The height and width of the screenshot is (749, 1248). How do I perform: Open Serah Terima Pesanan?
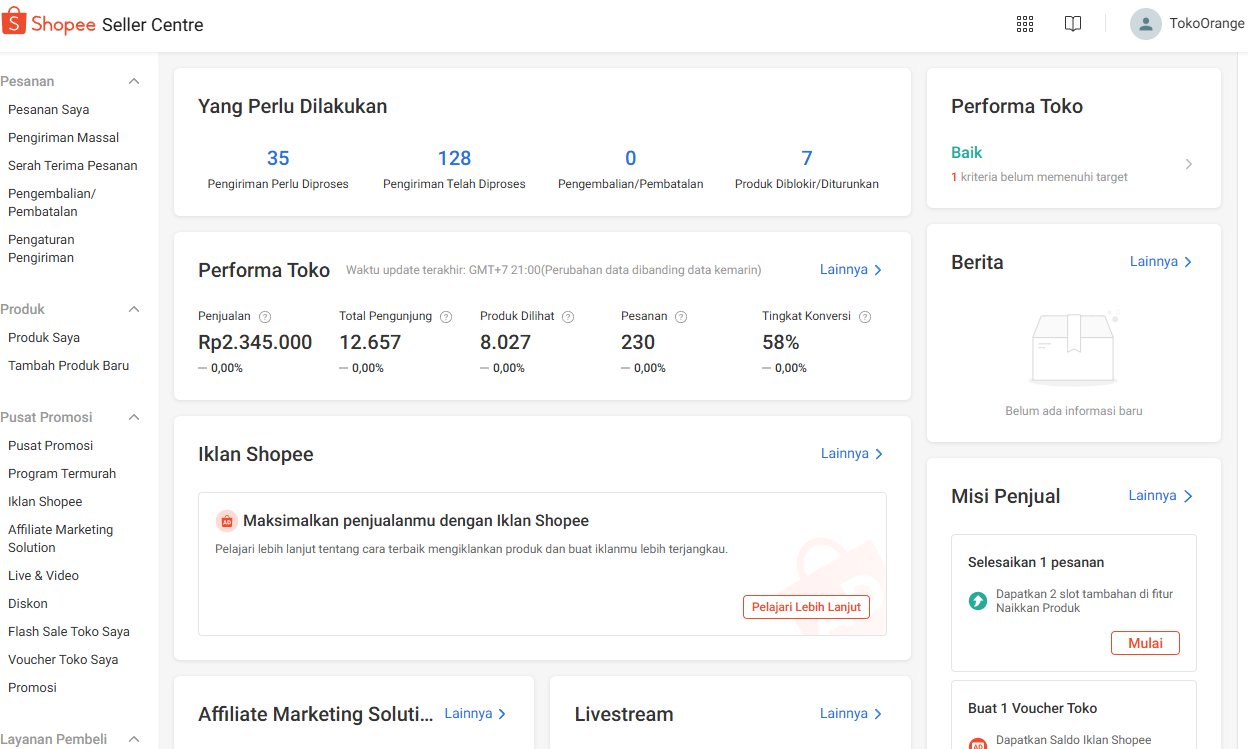[73, 166]
